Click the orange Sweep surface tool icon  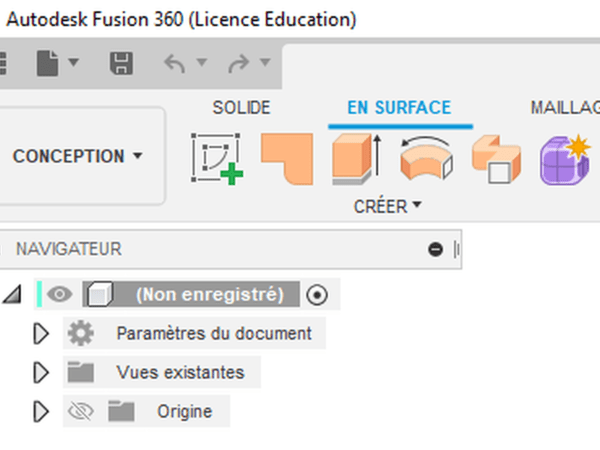point(497,158)
